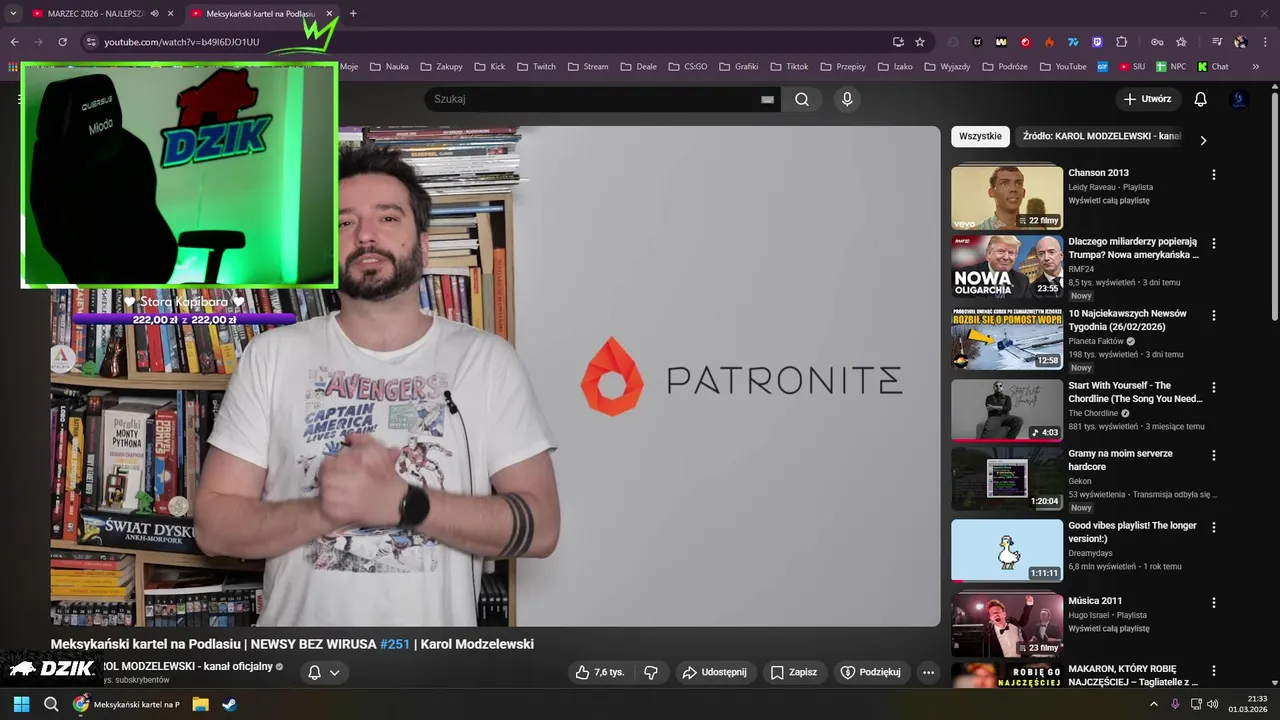This screenshot has width=1280, height=720.
Task: Open the Nauka bookmarks folder
Action: [389, 67]
